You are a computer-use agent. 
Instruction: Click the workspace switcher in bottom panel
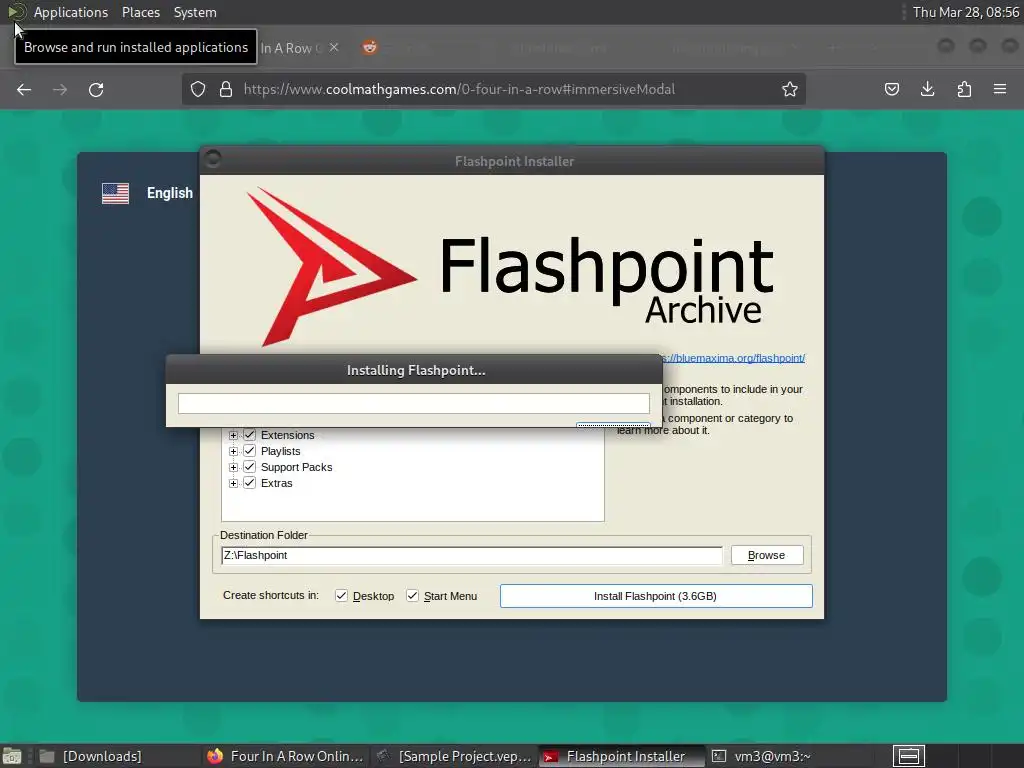(x=909, y=756)
